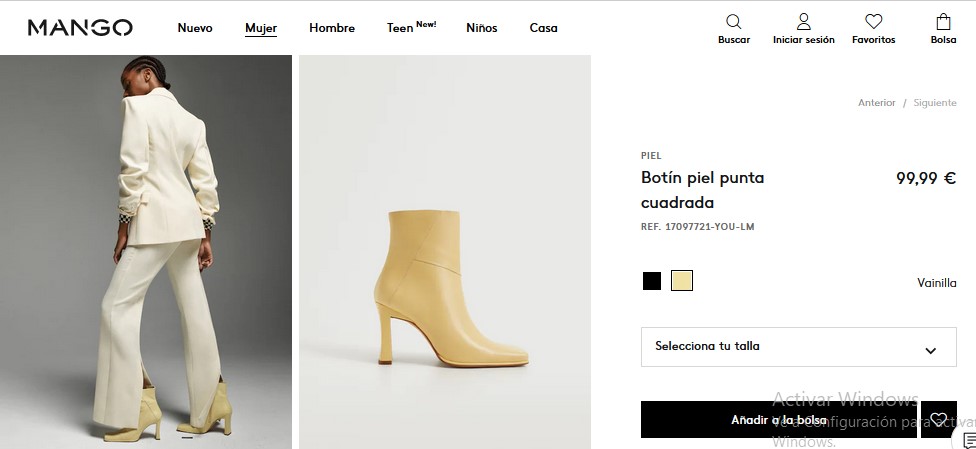This screenshot has width=976, height=449.
Task: Open search with the magnifier icon
Action: [733, 22]
